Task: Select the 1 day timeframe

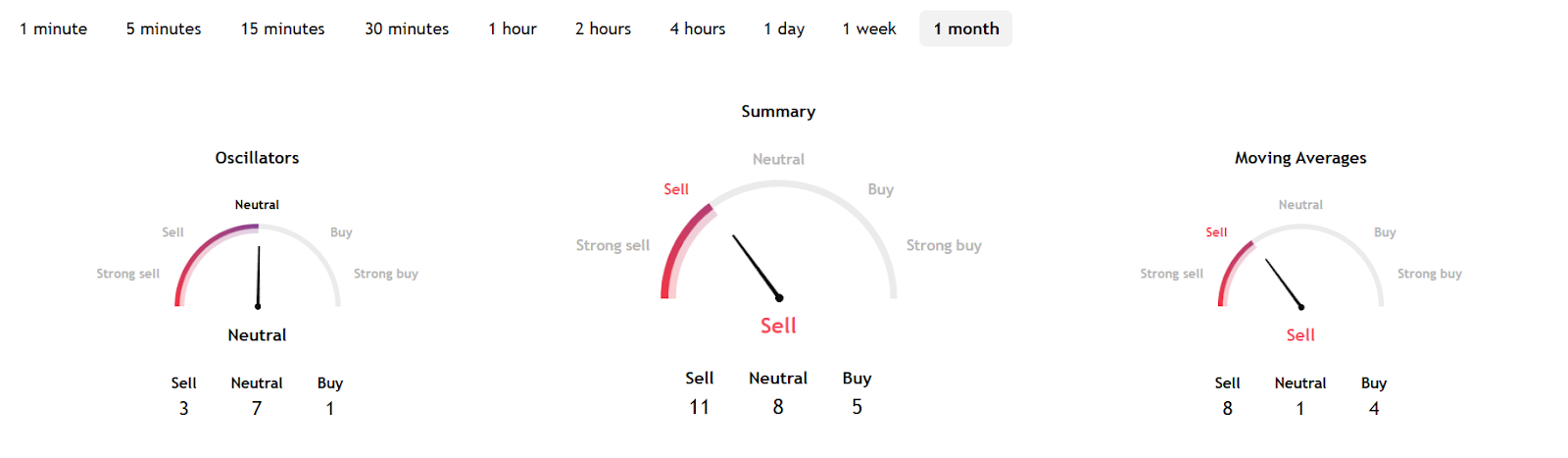Action: pos(784,29)
